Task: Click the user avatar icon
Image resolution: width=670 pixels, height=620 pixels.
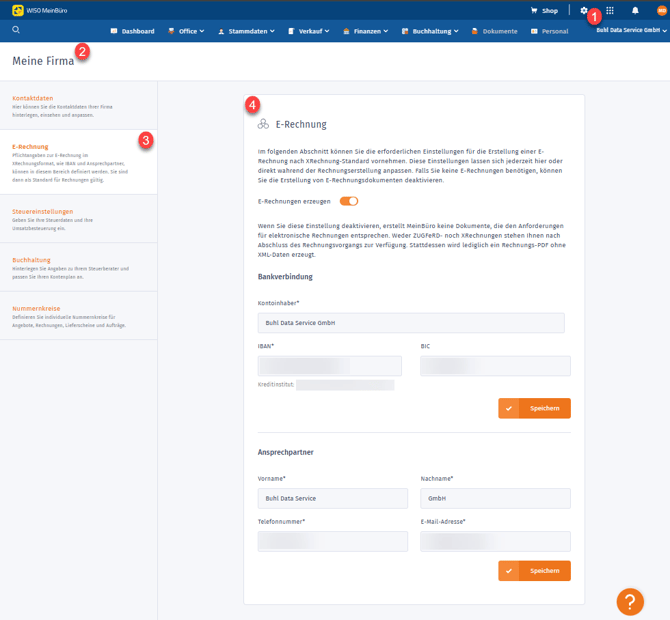Action: click(660, 10)
